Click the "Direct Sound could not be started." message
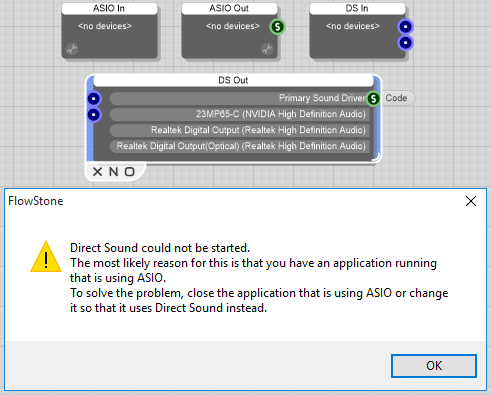The image size is (491, 395). 160,248
